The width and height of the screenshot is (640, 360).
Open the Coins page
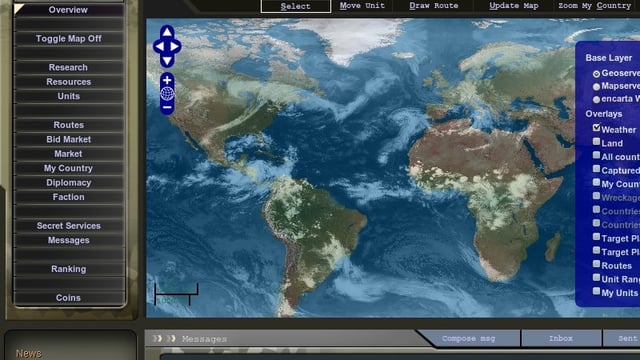69,298
